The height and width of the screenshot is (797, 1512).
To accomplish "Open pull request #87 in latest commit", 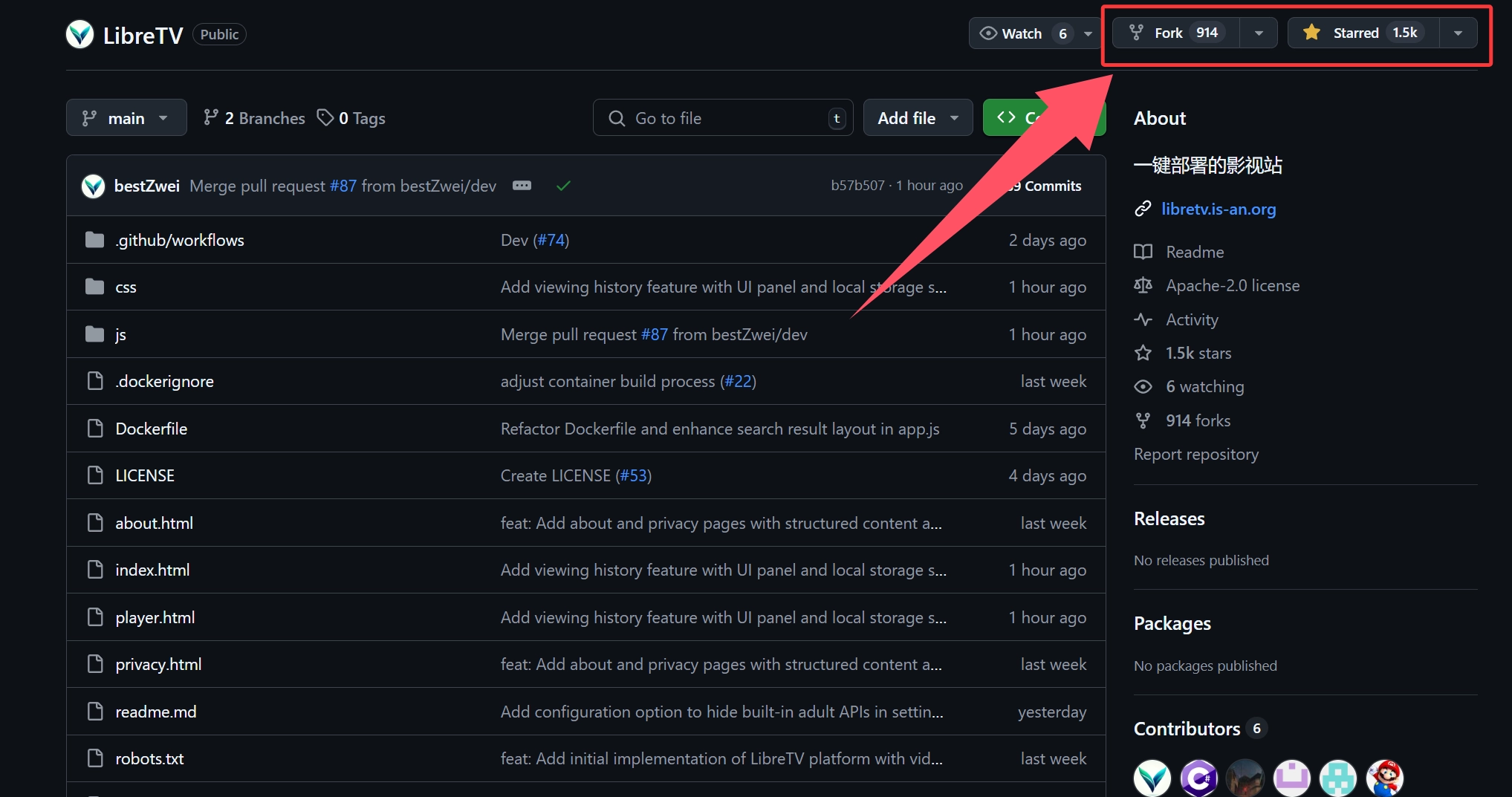I will point(343,186).
